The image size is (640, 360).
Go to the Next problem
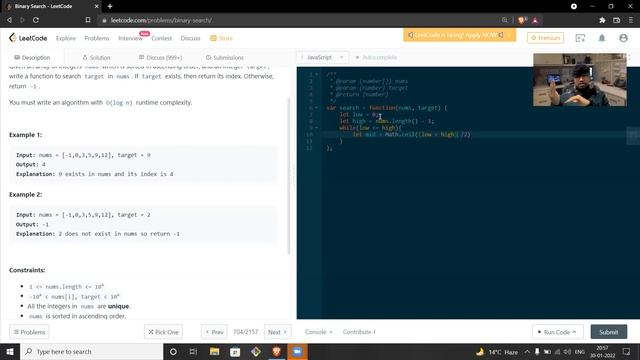pyautogui.click(x=278, y=332)
